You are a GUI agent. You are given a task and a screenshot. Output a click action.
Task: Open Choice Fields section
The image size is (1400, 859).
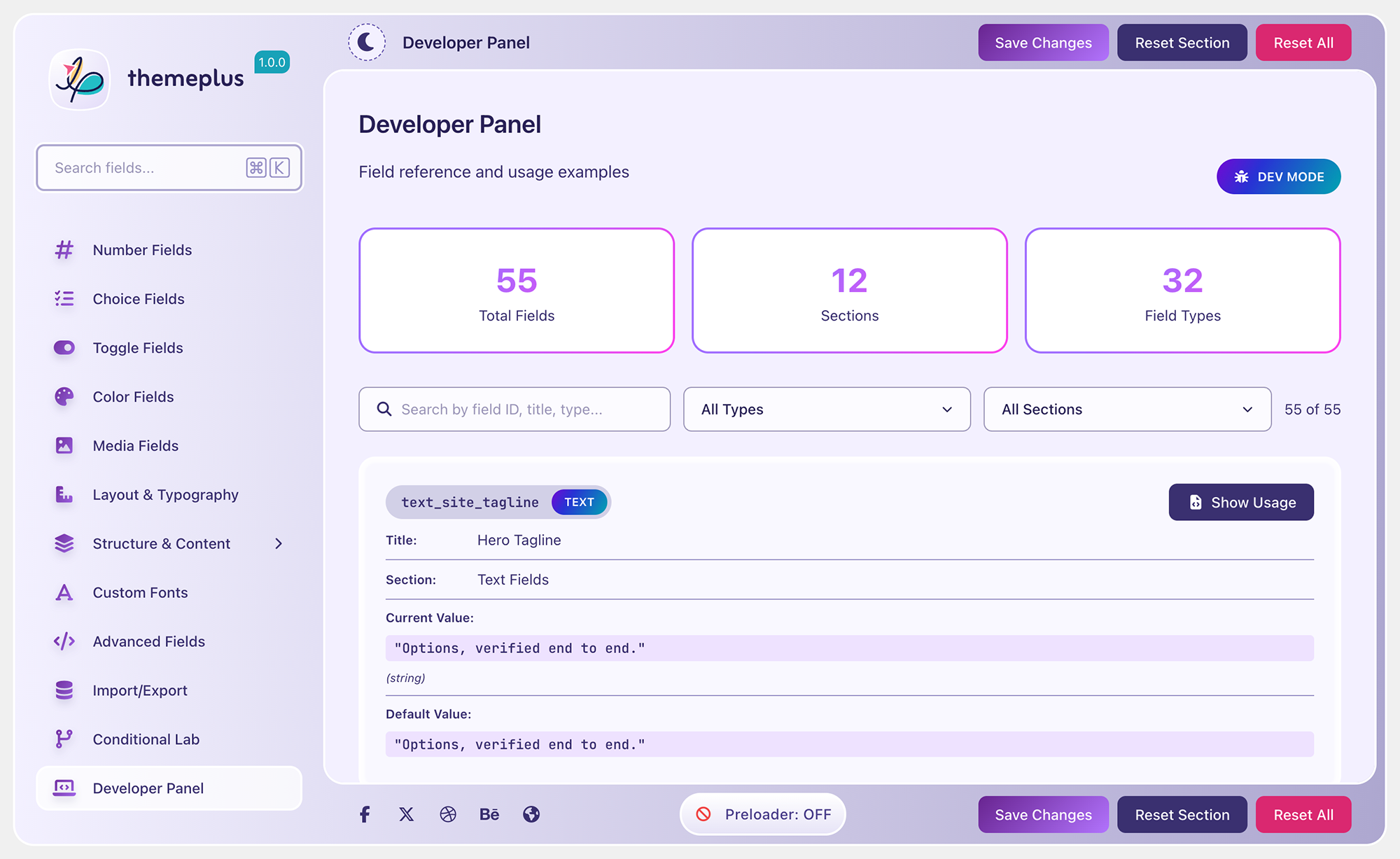pyautogui.click(x=169, y=299)
